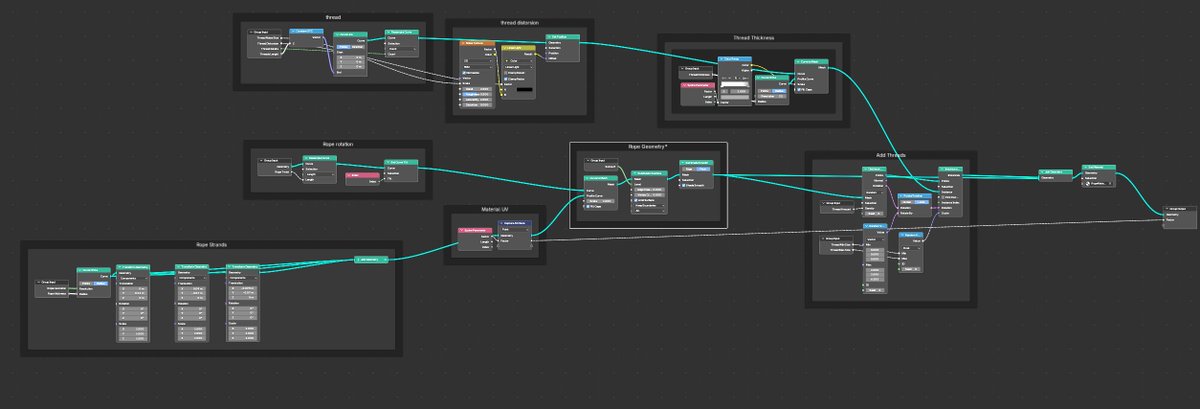Viewport: 1200px width, 409px height.
Task: Collapse the Curve to Mesh node in Thread Thickness
Action: pyautogui.click(x=797, y=62)
